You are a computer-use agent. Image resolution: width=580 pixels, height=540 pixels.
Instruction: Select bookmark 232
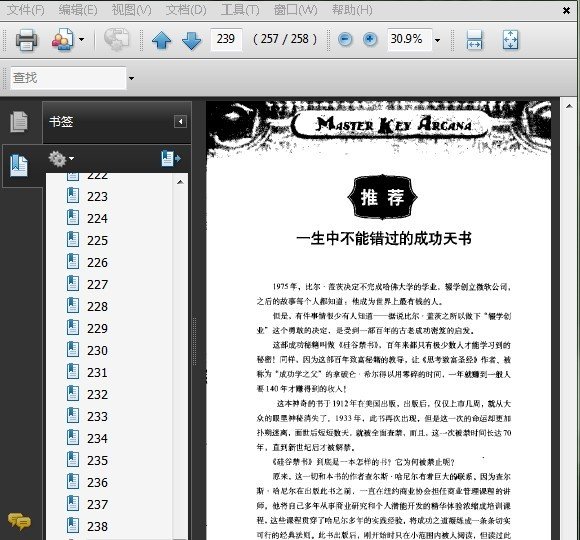tap(98, 395)
